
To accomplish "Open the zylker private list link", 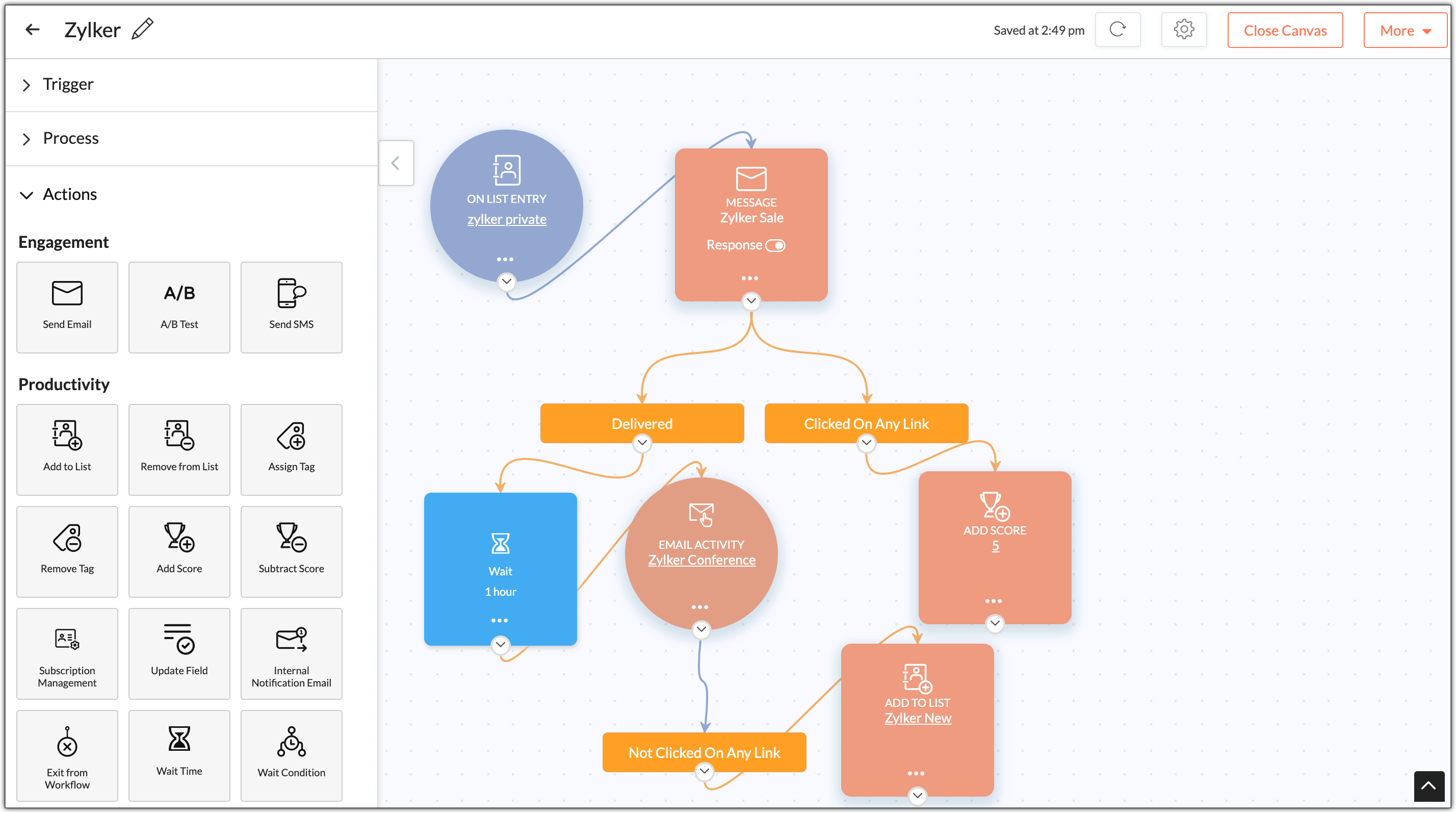I will [x=506, y=219].
